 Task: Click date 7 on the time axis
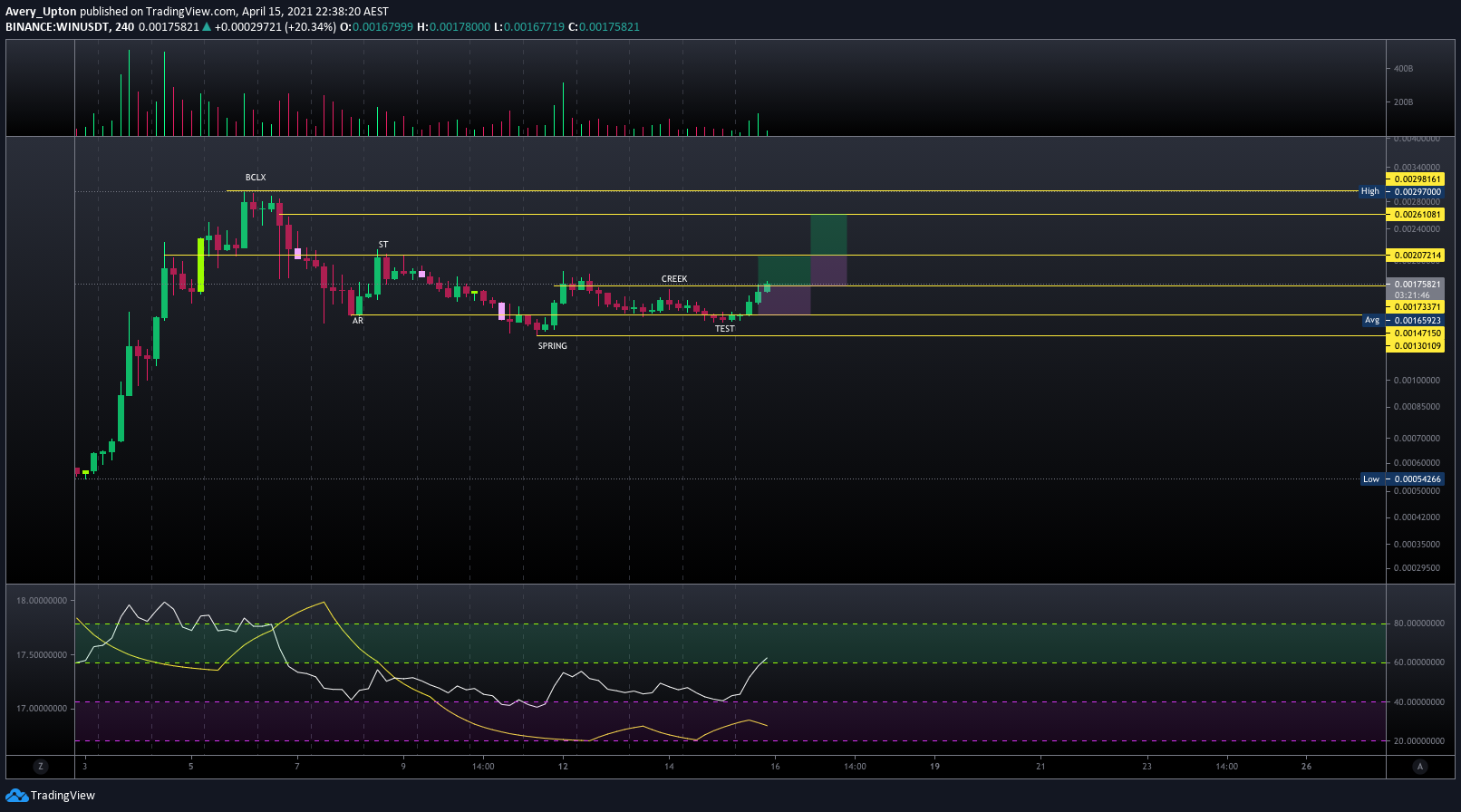[x=297, y=767]
